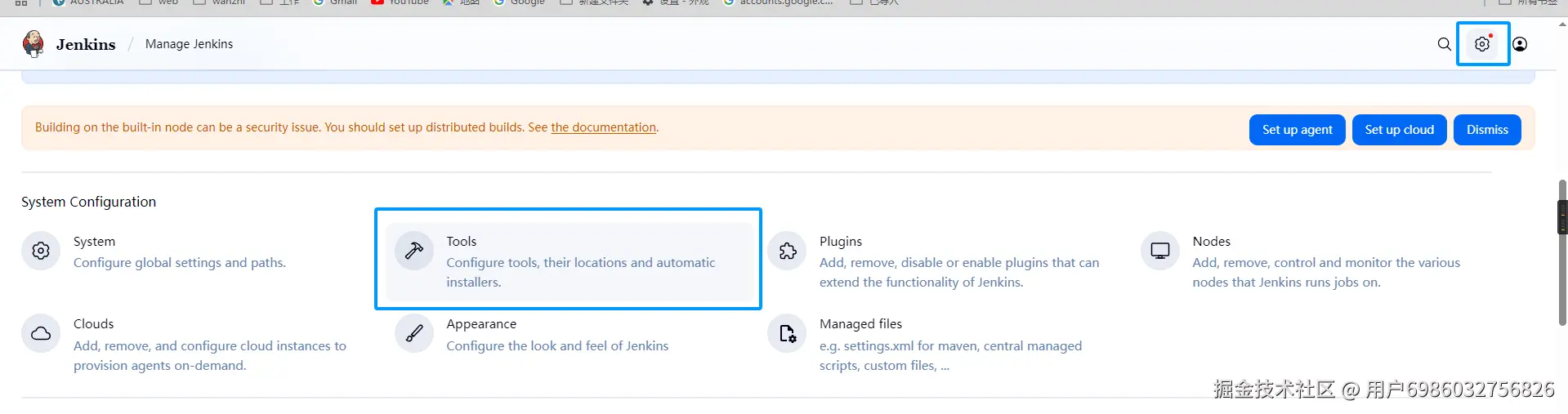Open the Plugins settings title
The height and width of the screenshot is (414, 1568).
click(x=840, y=242)
